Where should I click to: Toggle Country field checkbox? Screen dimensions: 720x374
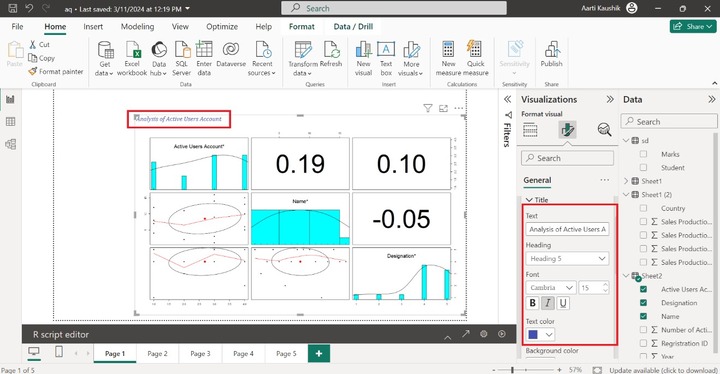pos(643,208)
